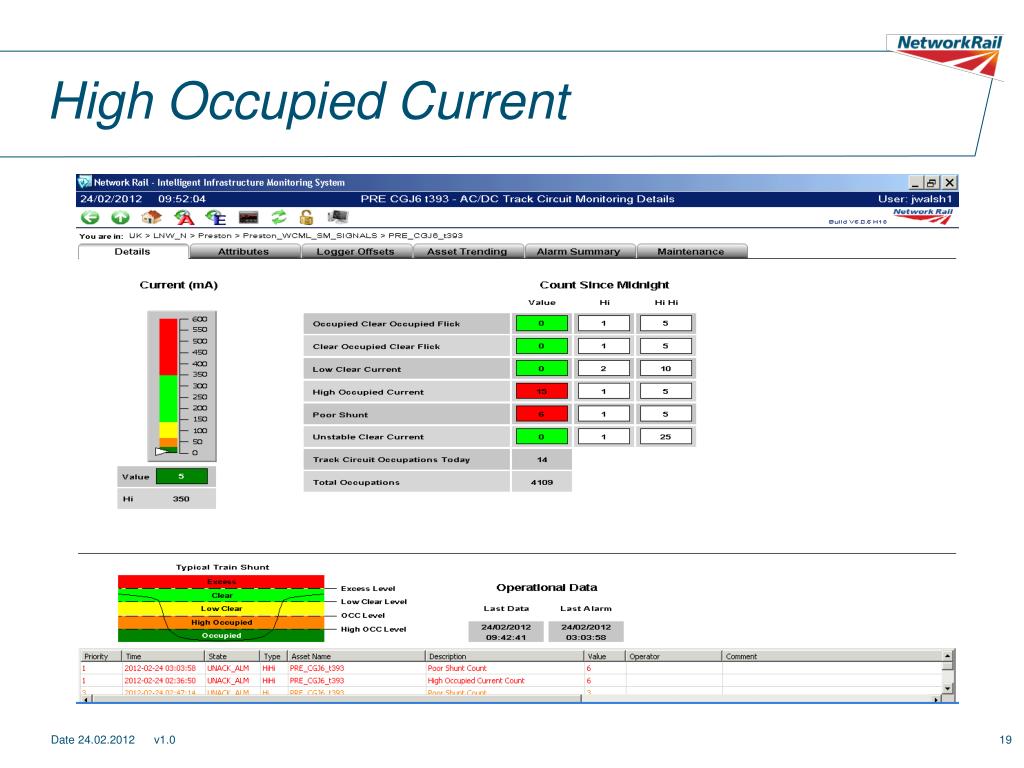
Task: Click Hi Hi field for Poor Shunt
Action: click(x=665, y=414)
